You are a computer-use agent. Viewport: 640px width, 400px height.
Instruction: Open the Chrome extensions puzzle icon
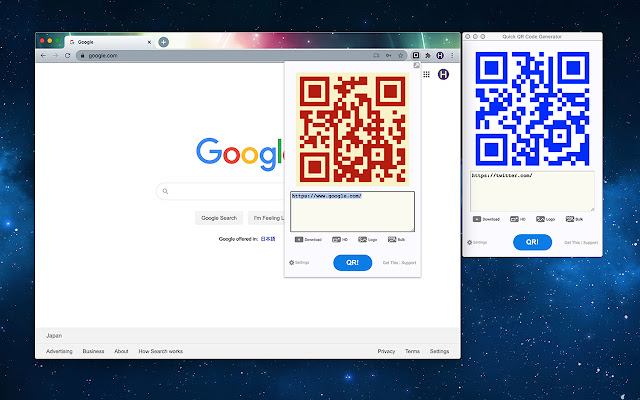tap(428, 55)
